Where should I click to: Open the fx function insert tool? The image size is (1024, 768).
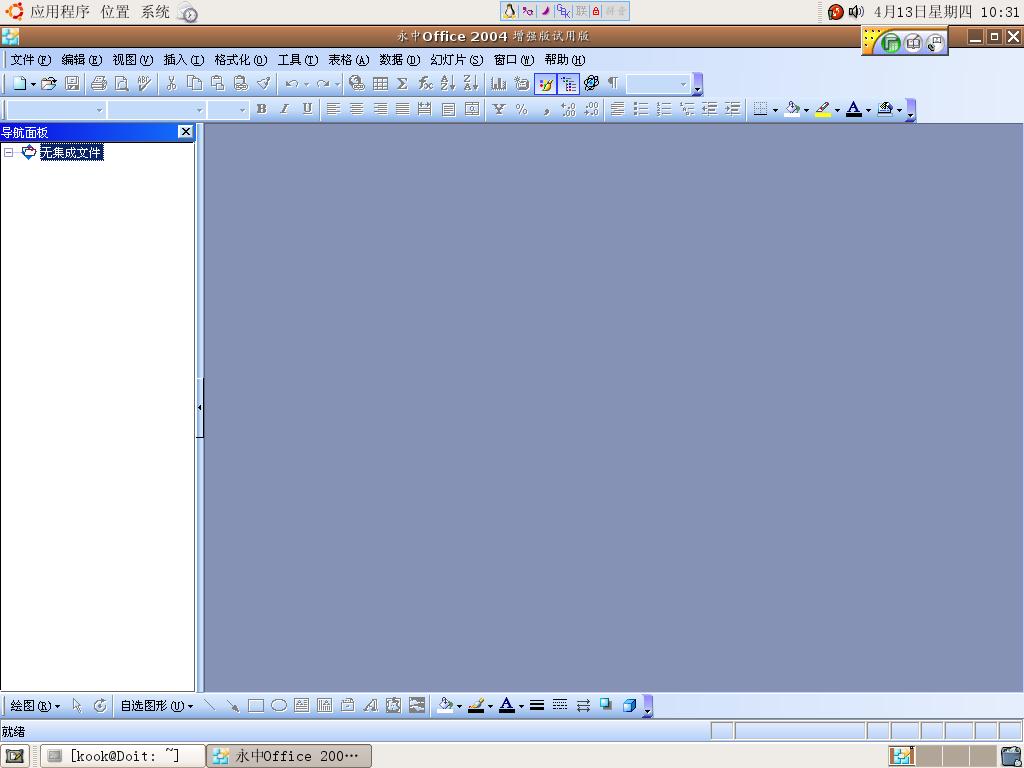[x=425, y=84]
